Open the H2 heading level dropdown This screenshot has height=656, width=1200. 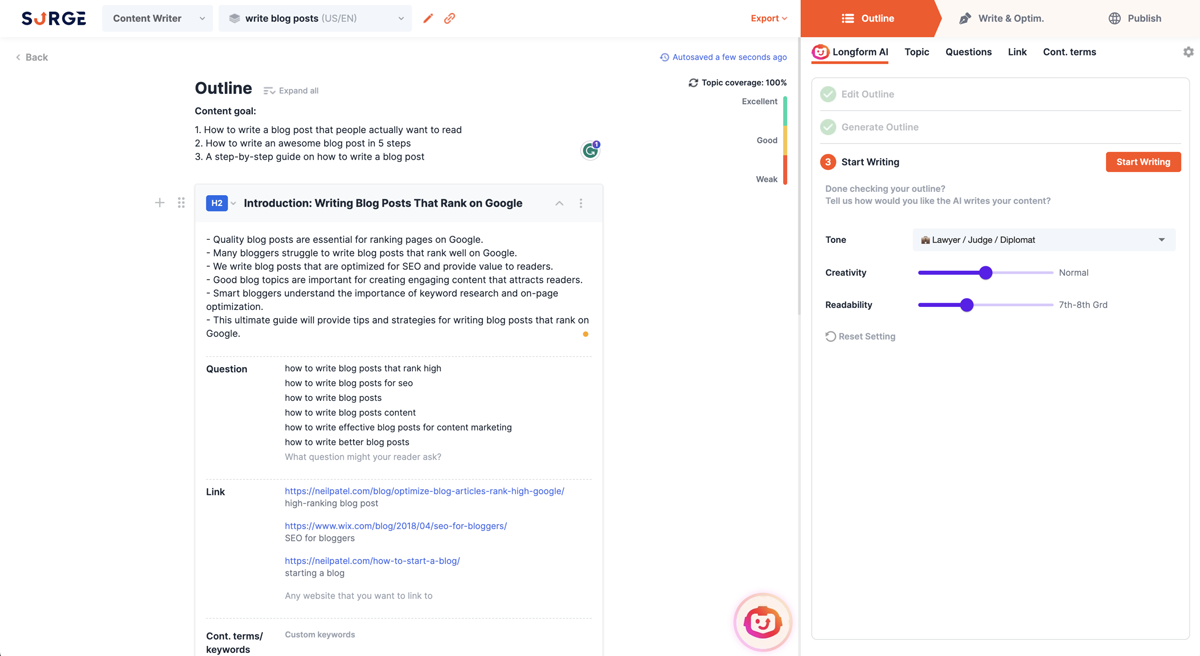click(x=221, y=203)
